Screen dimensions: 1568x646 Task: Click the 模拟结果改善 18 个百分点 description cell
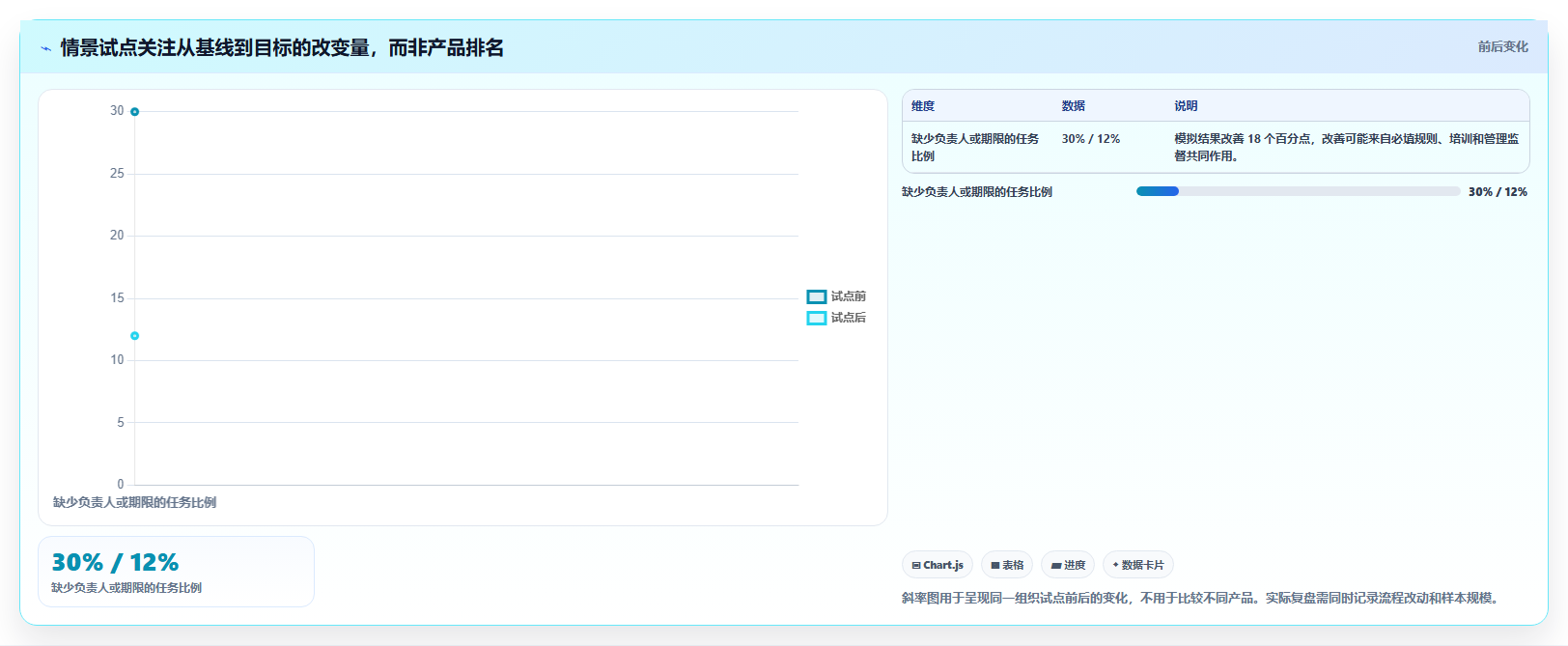[1347, 148]
